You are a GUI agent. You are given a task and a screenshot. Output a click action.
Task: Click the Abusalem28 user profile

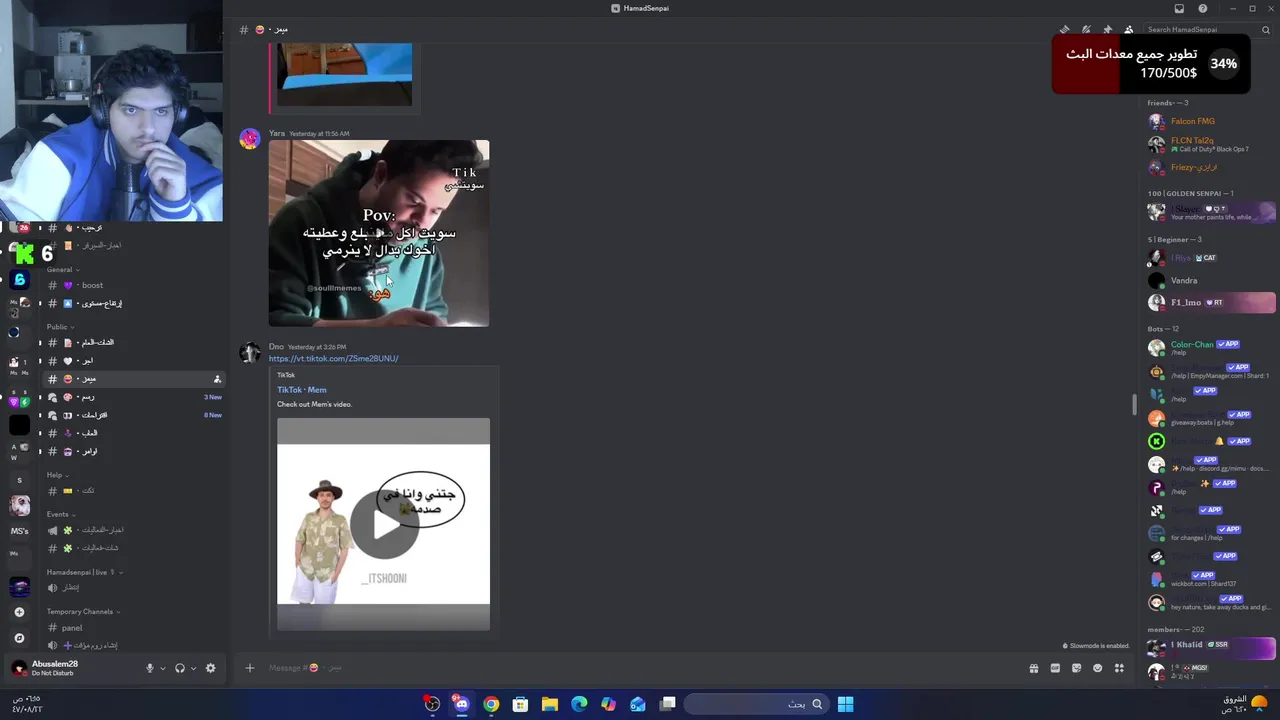(55, 668)
